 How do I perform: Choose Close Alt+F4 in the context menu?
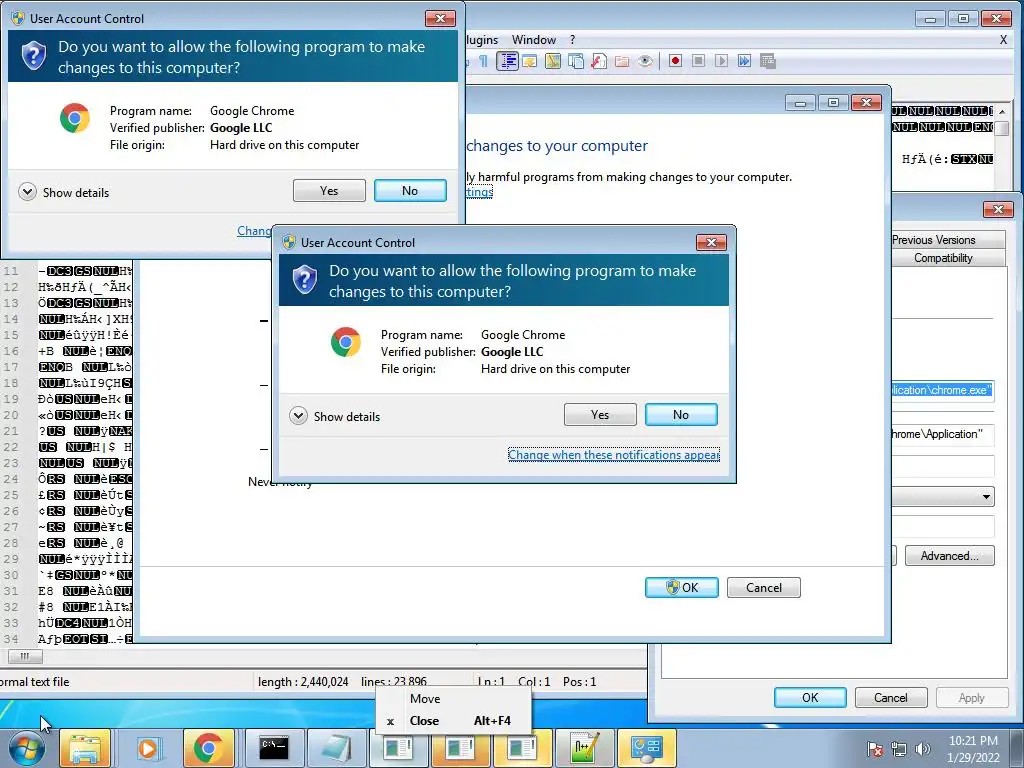tap(455, 721)
